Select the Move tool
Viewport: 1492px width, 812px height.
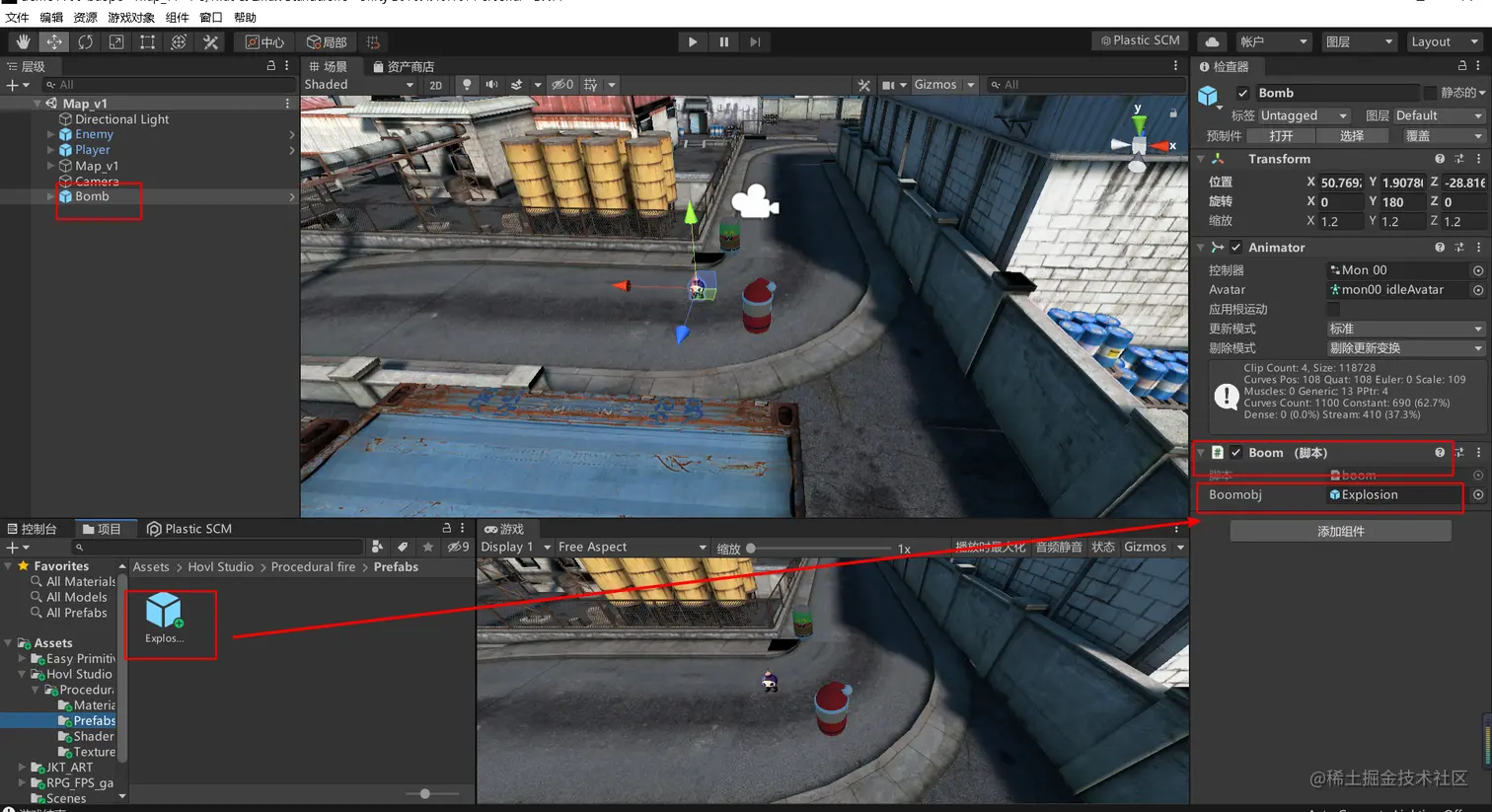54,41
